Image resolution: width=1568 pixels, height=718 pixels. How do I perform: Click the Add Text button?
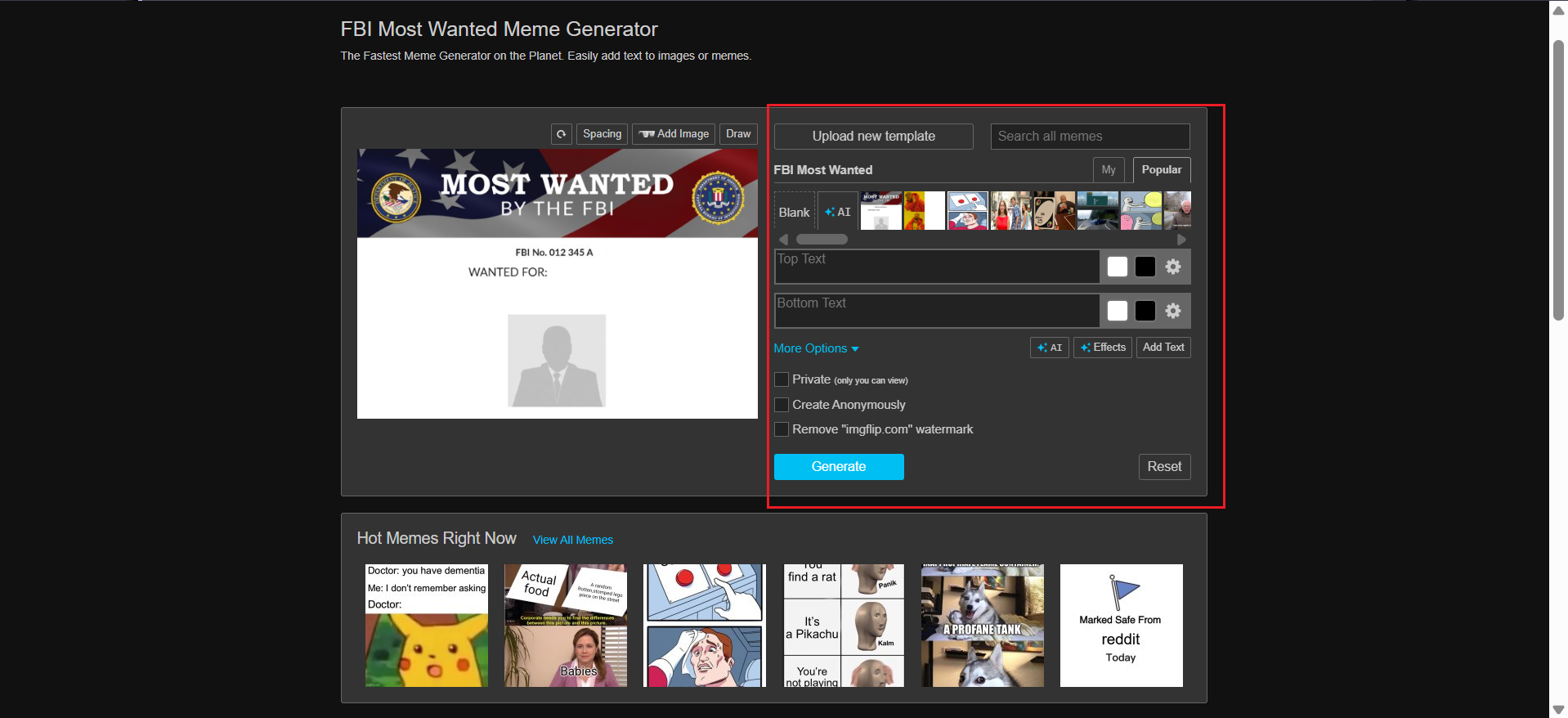point(1163,348)
